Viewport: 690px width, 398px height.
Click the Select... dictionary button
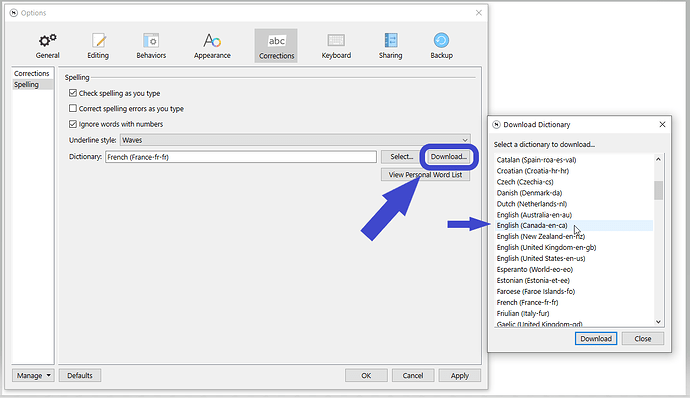click(401, 157)
